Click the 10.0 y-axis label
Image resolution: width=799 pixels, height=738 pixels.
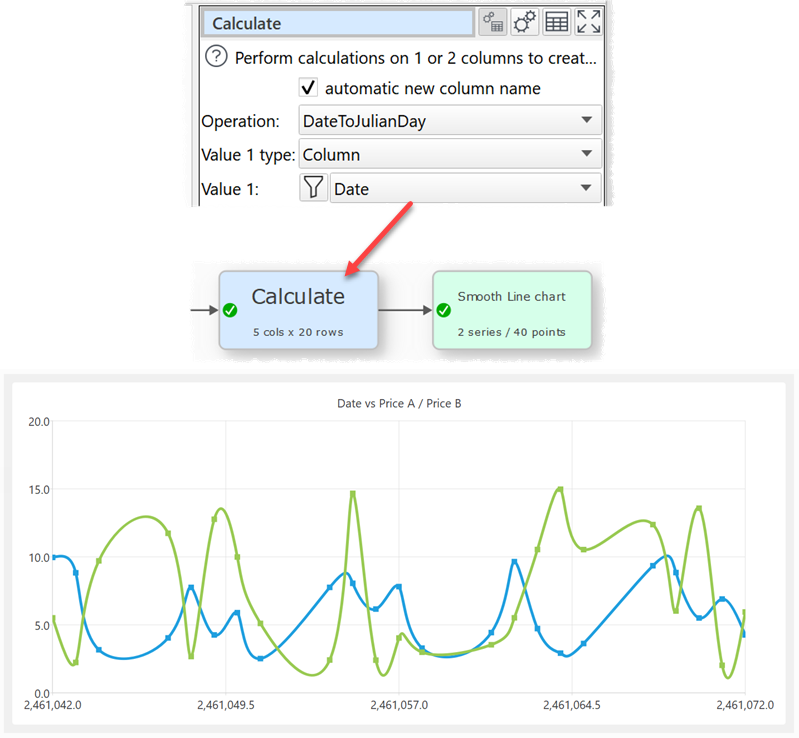pos(39,558)
